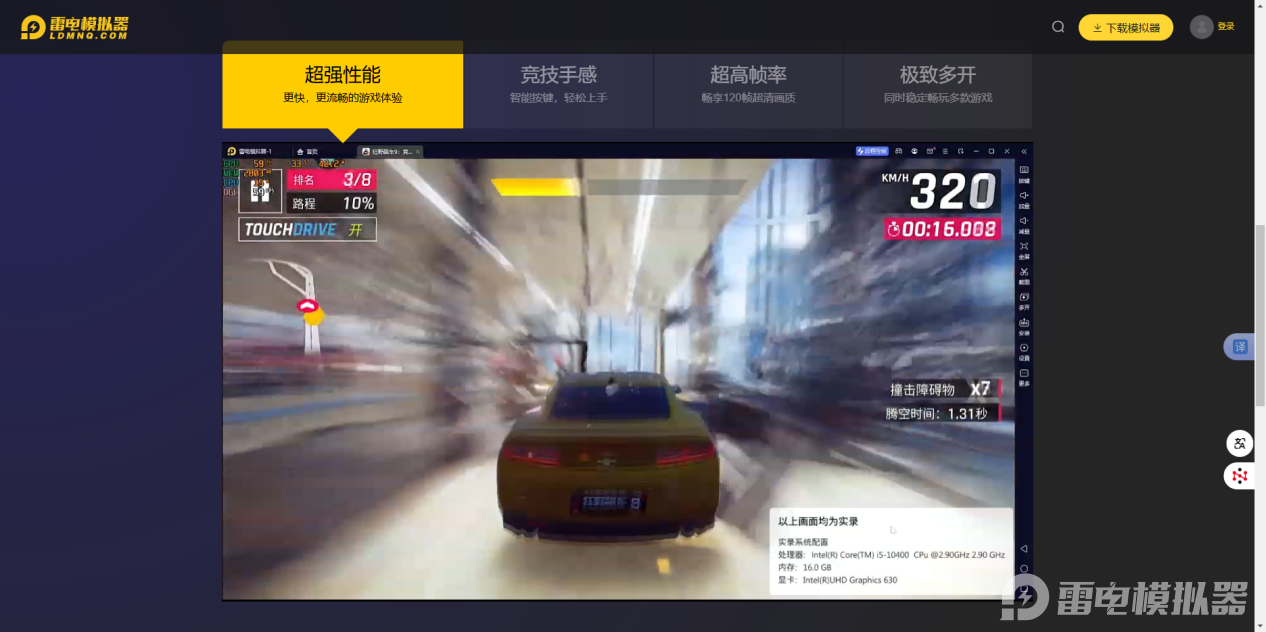Click the yellow car in the game view
Screen dimensions: 1266x632
607,456
